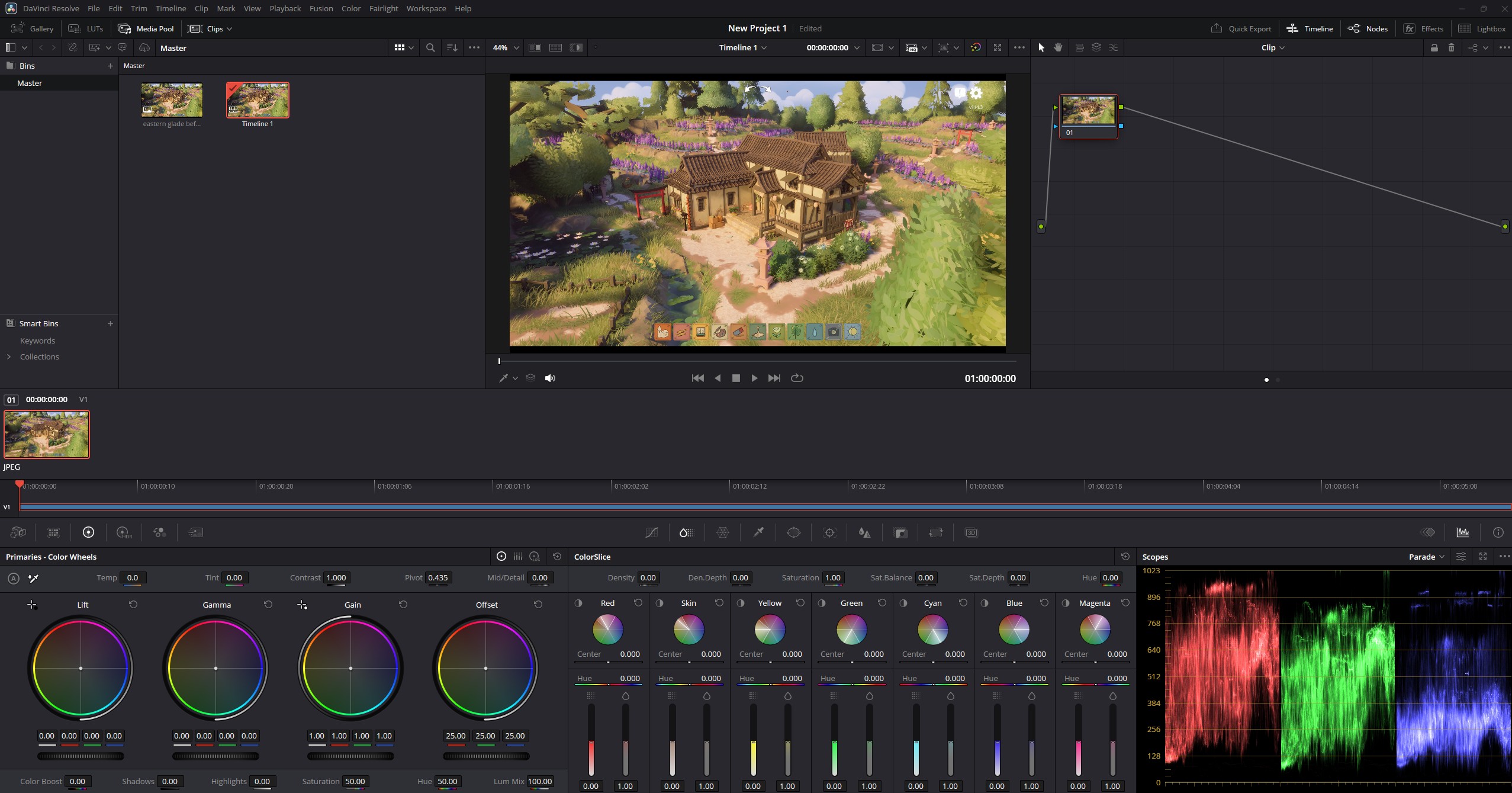Image resolution: width=1512 pixels, height=793 pixels.
Task: Open the Fairlight menu
Action: pos(384,8)
